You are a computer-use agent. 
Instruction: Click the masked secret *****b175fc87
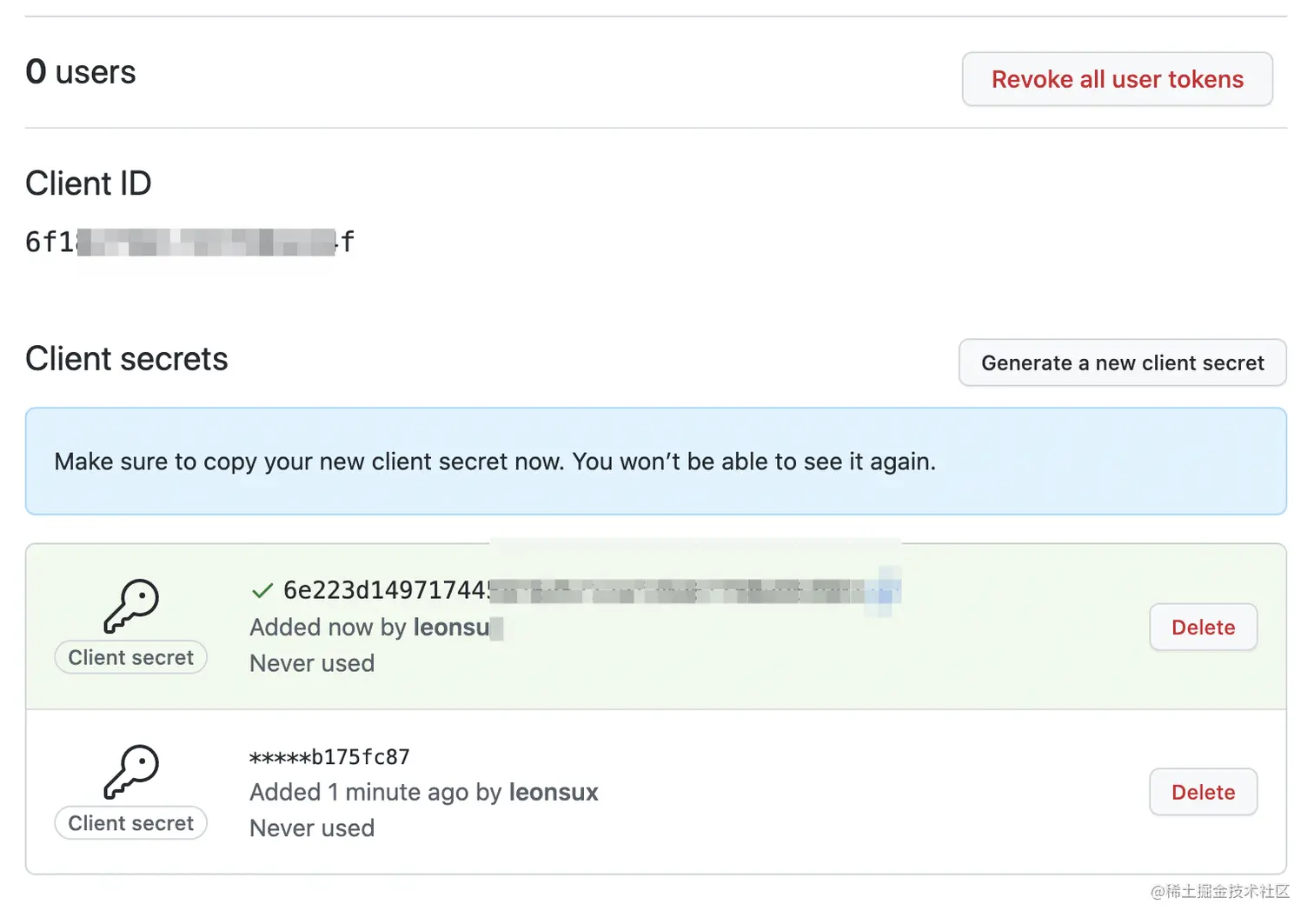coord(329,757)
